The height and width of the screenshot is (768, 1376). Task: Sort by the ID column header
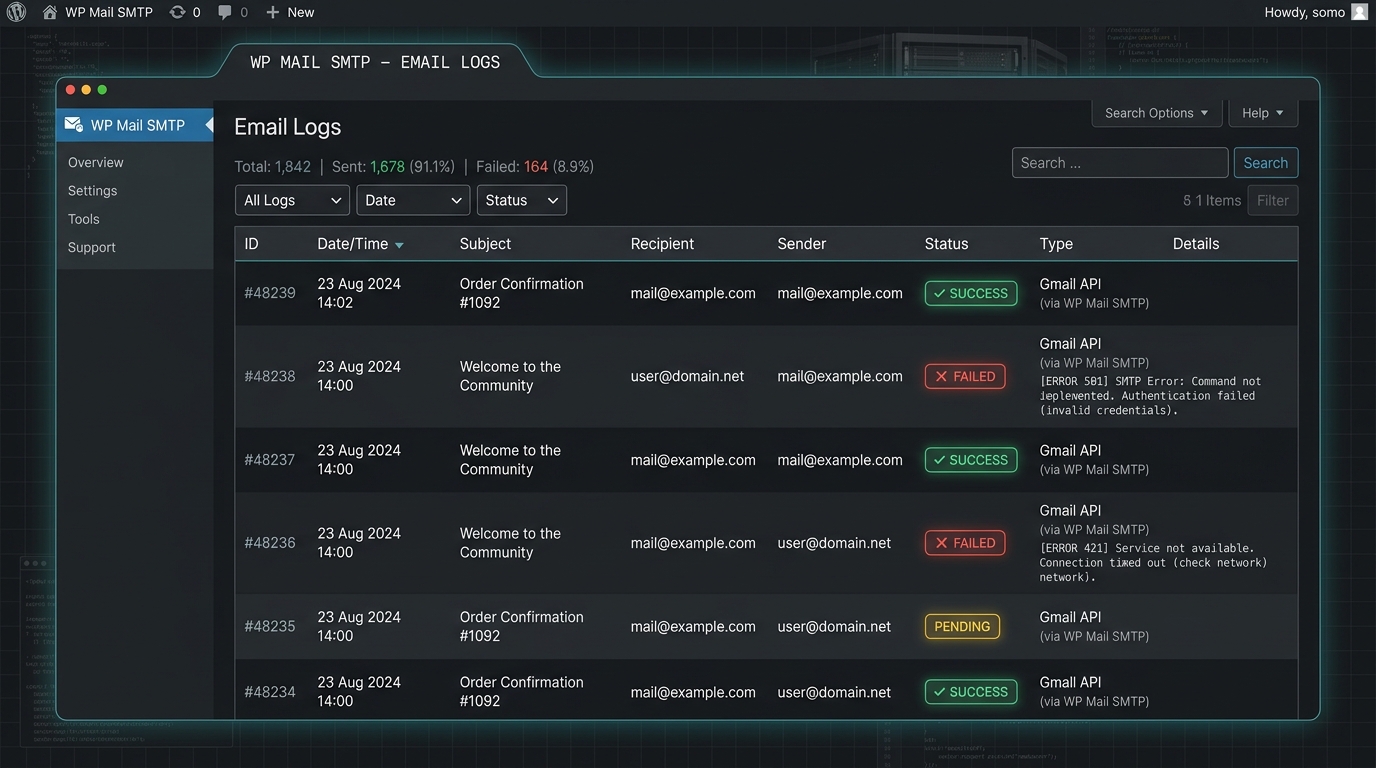(251, 244)
